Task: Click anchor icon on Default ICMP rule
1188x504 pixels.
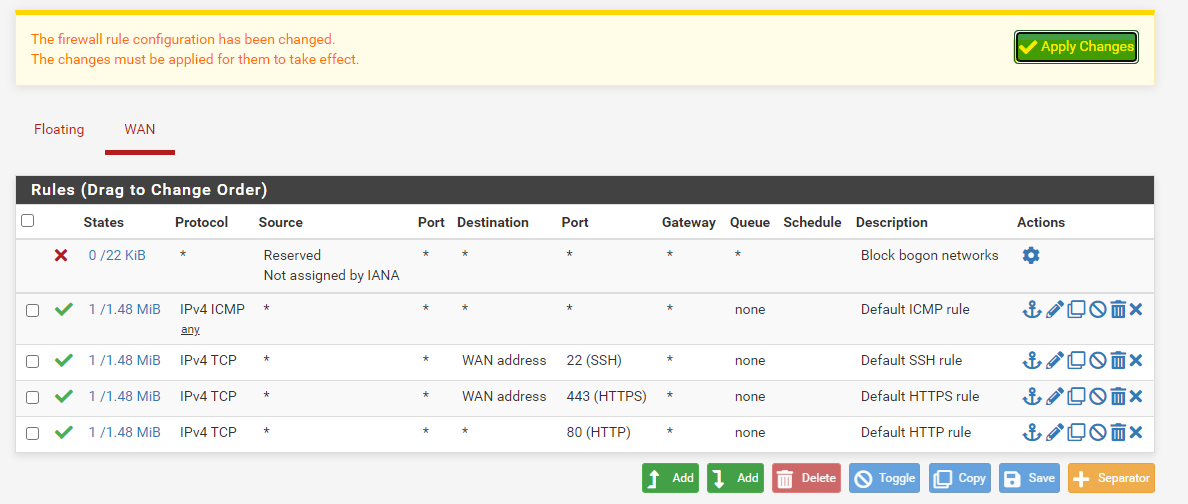Action: (1031, 310)
